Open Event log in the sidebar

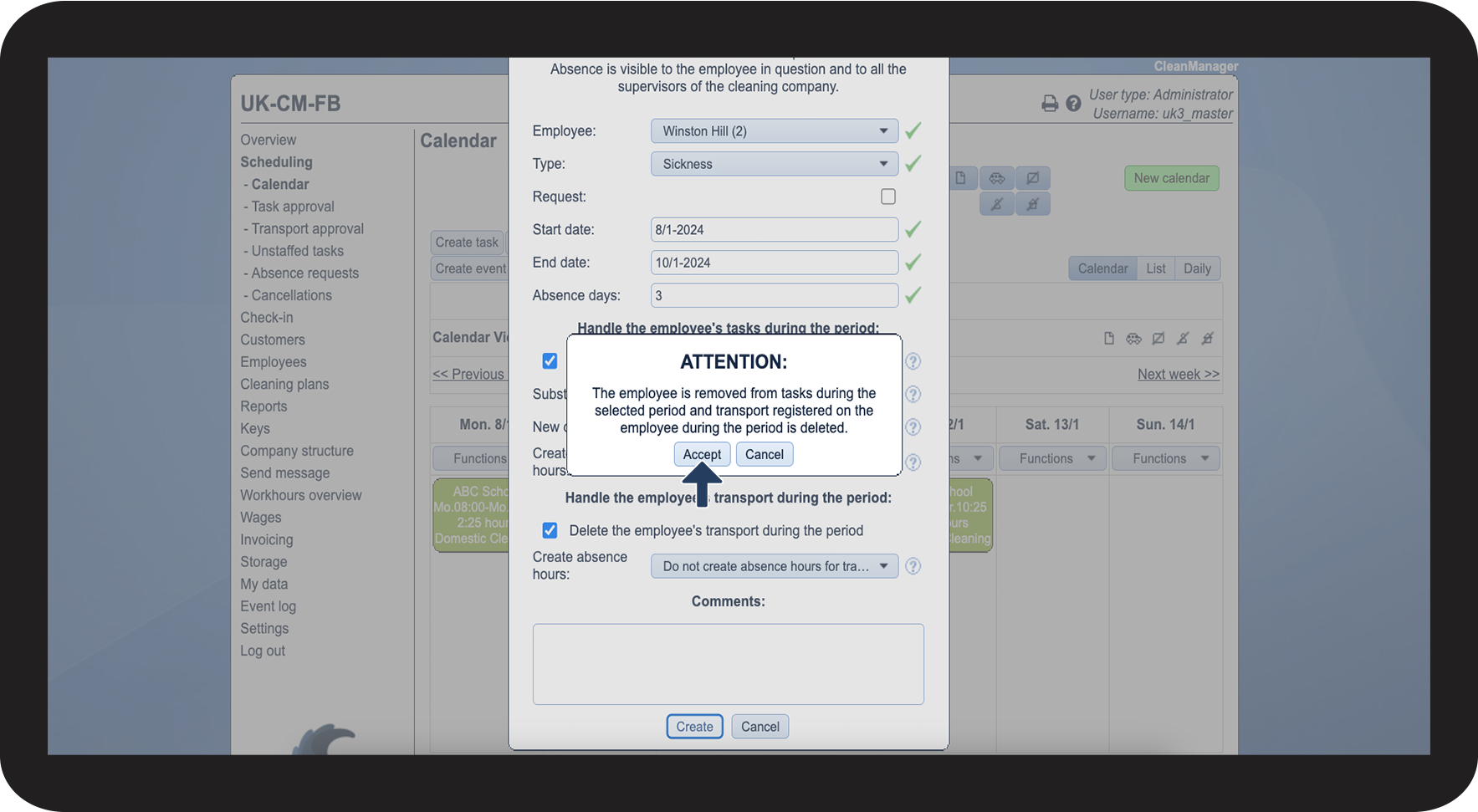point(268,606)
